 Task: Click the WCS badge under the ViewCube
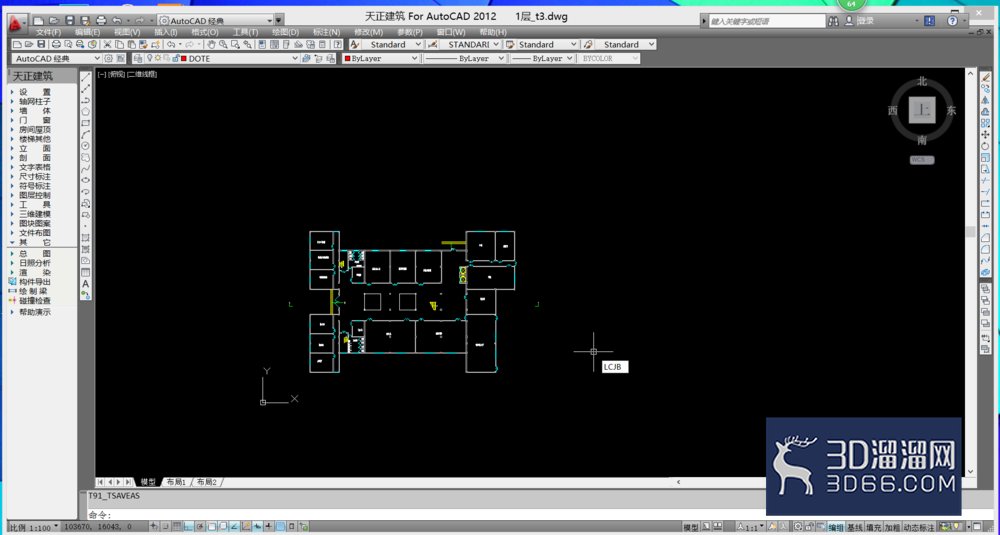pyautogui.click(x=922, y=160)
